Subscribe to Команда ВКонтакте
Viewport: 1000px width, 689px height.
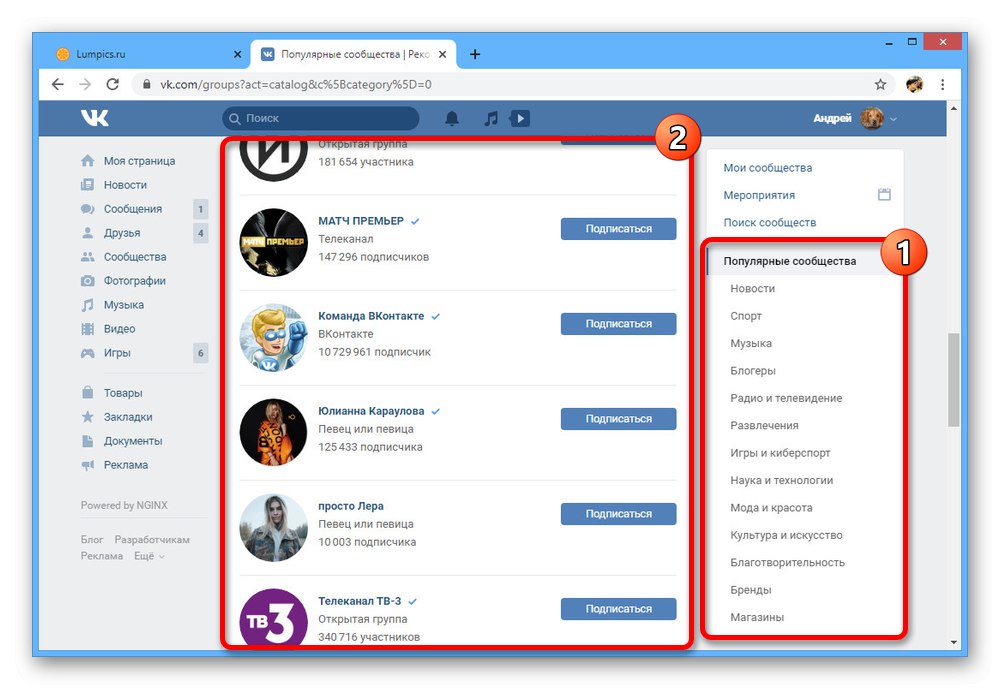tap(618, 324)
